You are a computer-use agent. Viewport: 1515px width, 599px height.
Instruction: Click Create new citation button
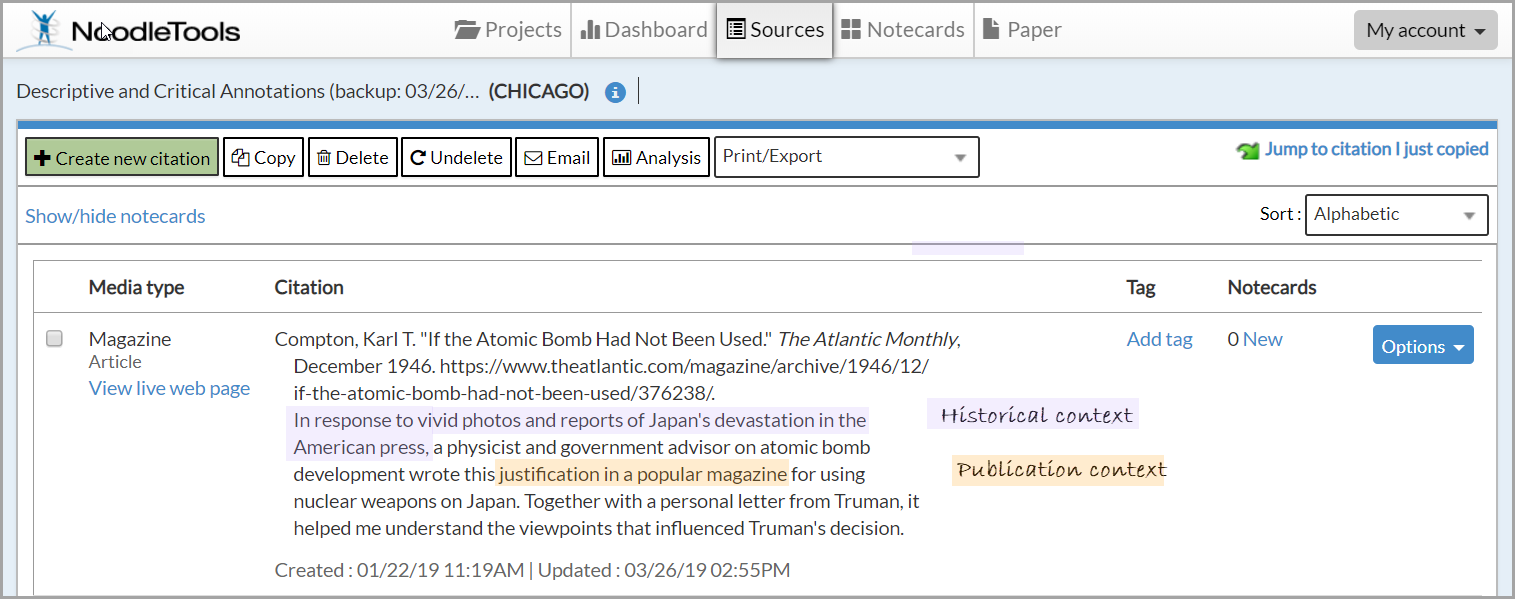point(121,157)
